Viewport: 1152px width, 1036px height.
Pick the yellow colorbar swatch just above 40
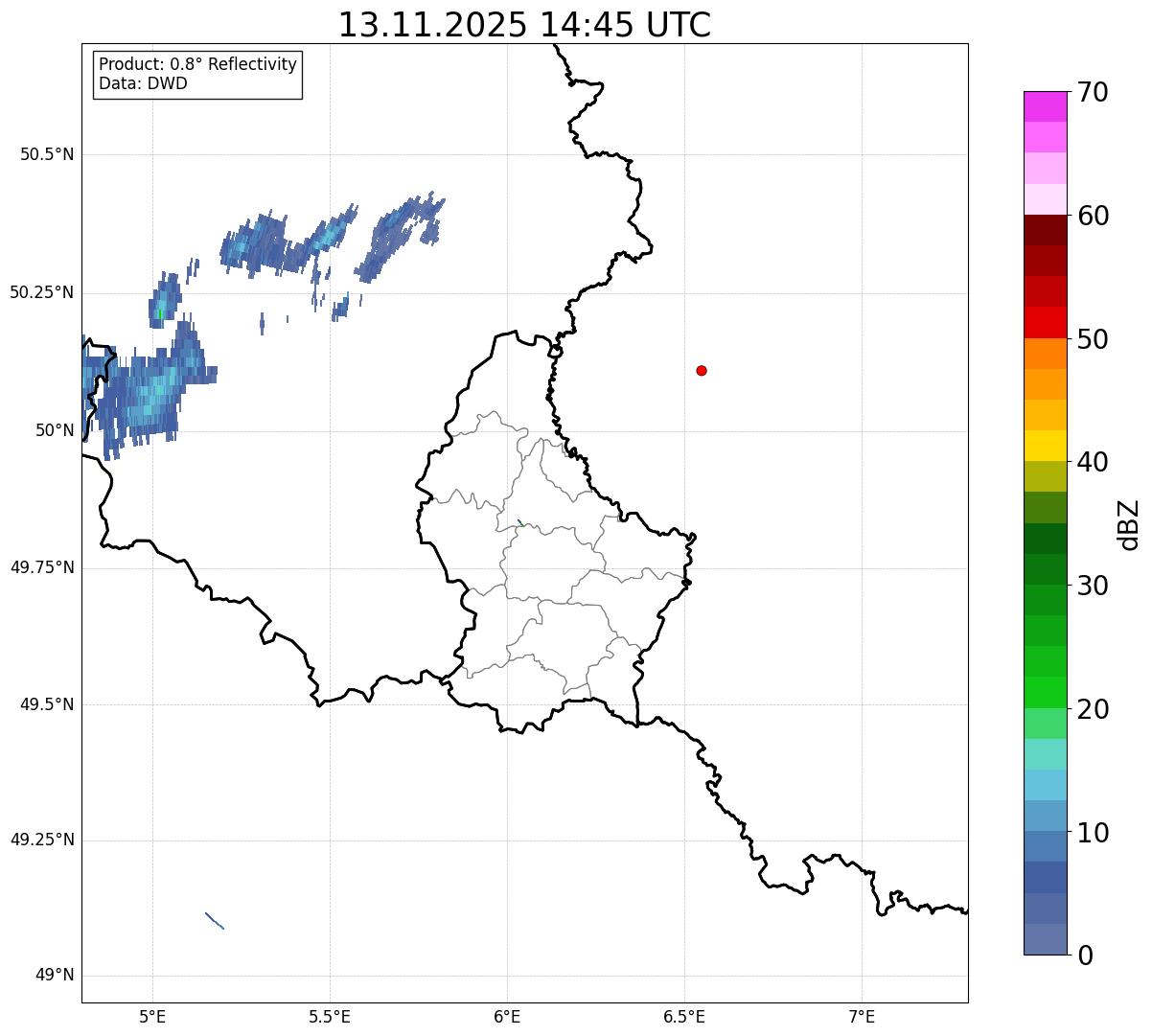1045,446
